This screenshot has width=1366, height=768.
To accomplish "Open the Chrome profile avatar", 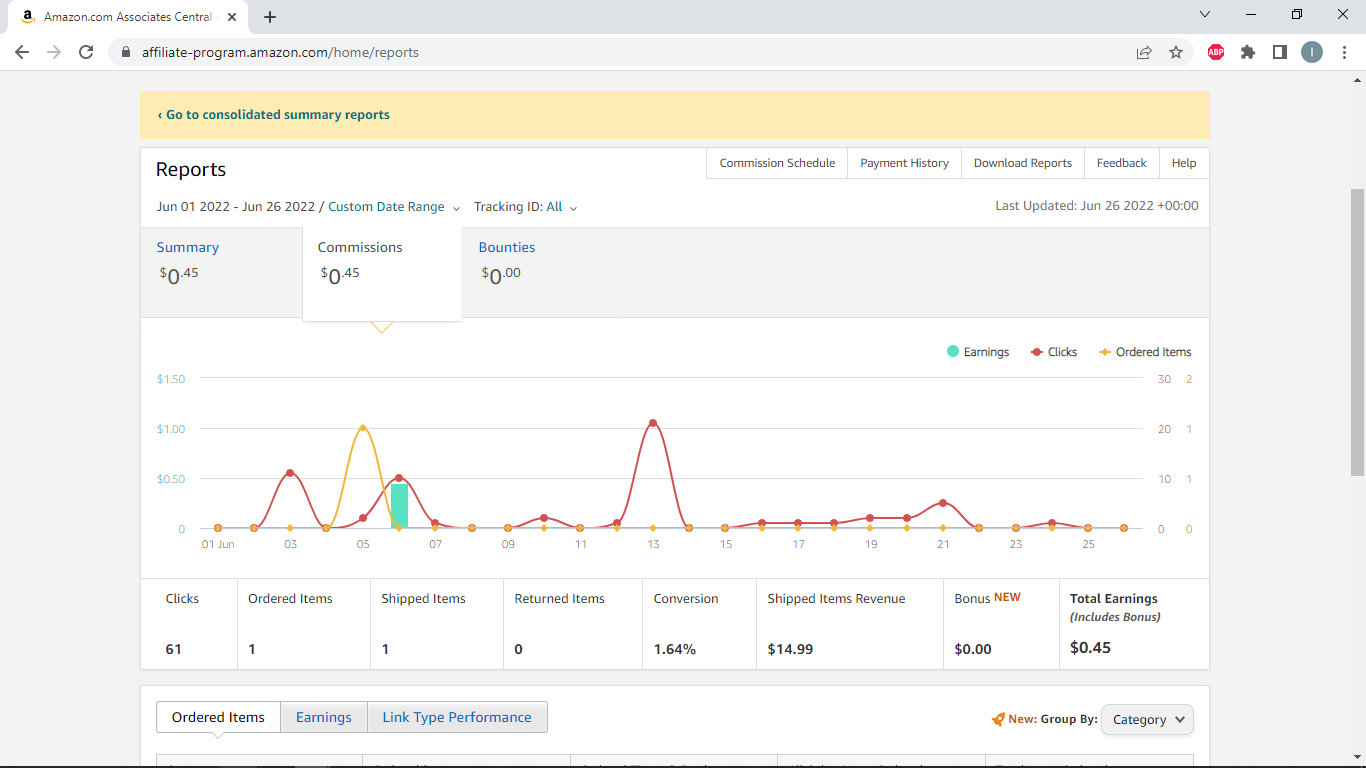I will pyautogui.click(x=1312, y=52).
